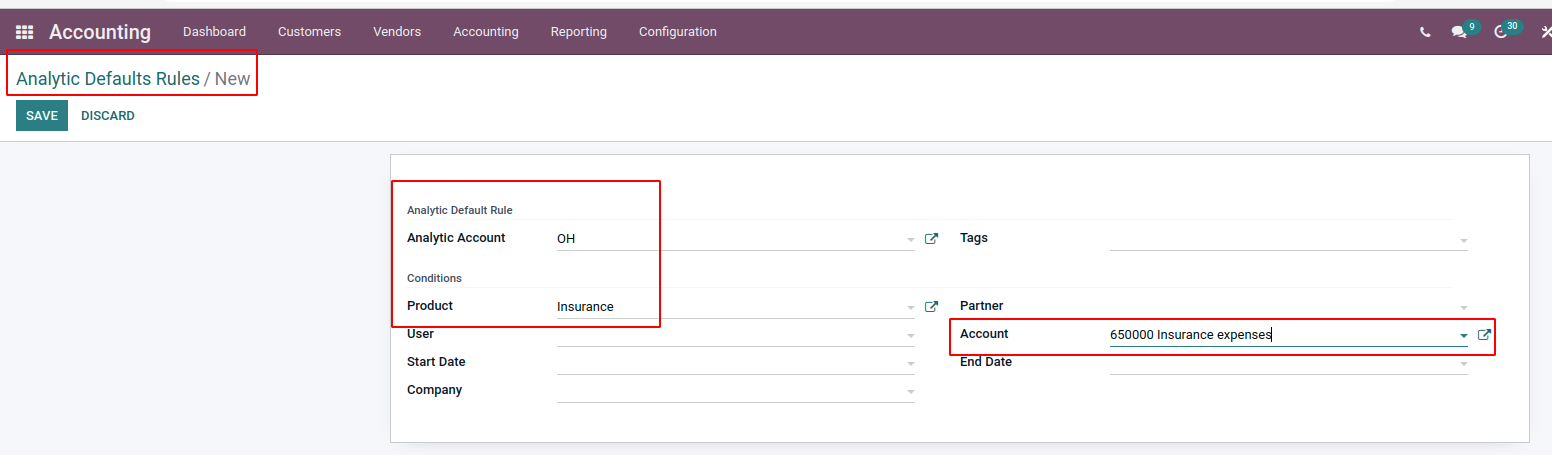This screenshot has width=1552, height=455.
Task: Open the End Date picker arrow
Action: click(1463, 364)
